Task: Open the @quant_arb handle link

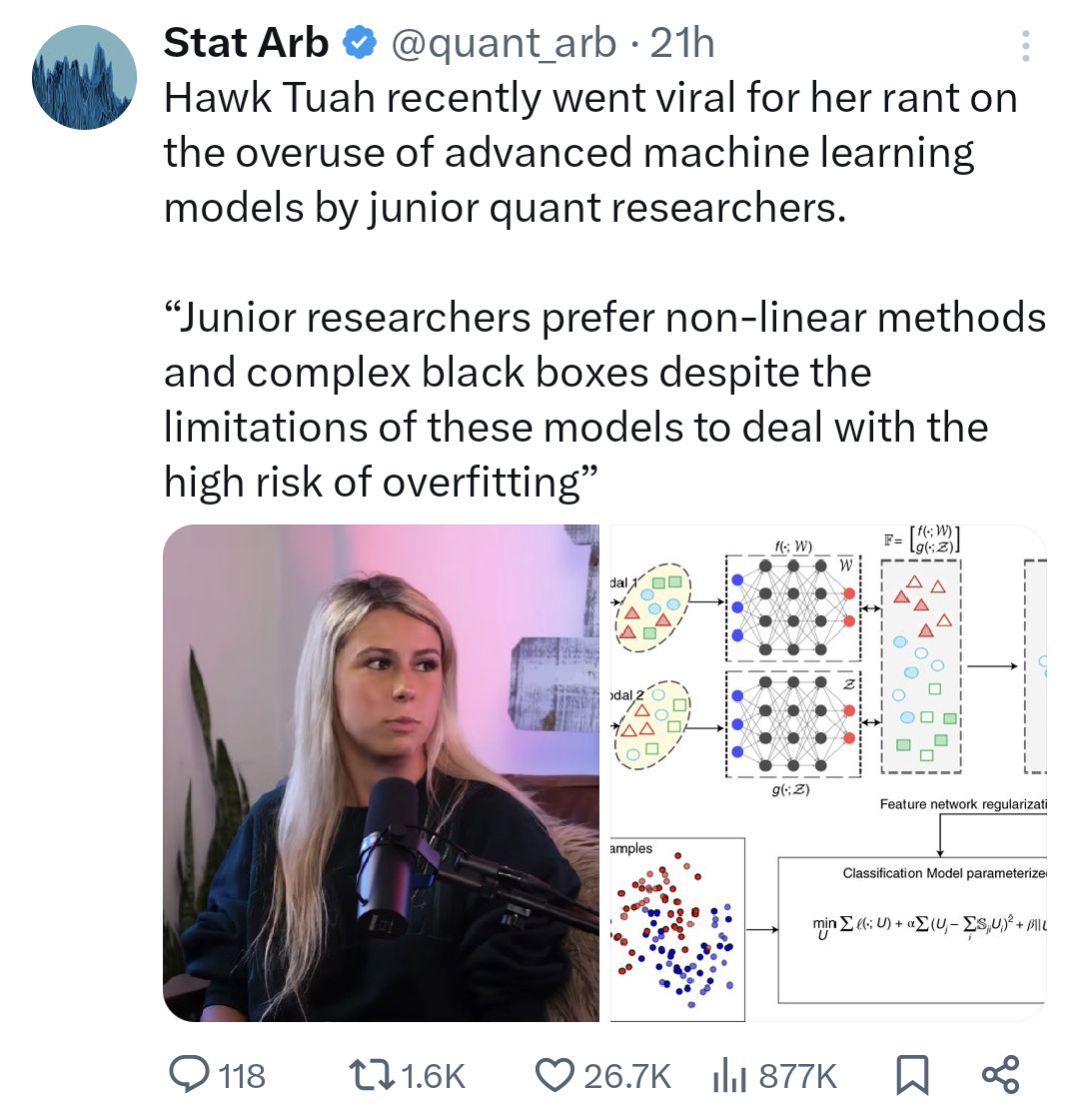Action: tap(504, 44)
